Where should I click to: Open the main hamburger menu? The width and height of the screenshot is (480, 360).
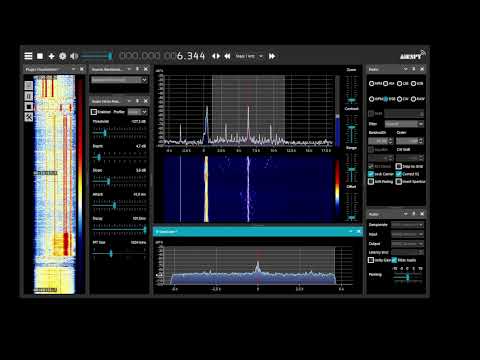coord(28,56)
